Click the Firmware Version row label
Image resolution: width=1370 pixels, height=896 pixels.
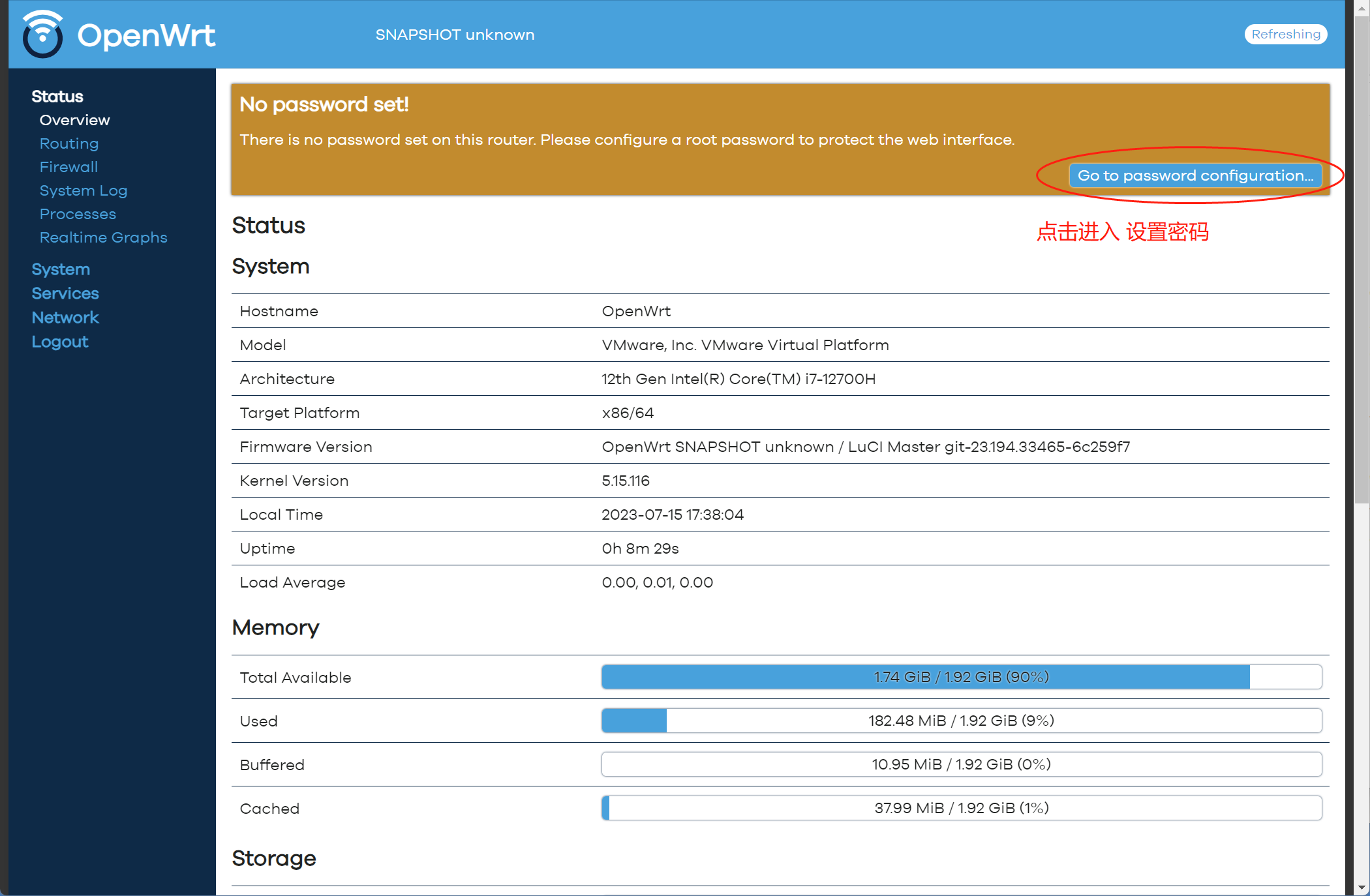tap(306, 447)
